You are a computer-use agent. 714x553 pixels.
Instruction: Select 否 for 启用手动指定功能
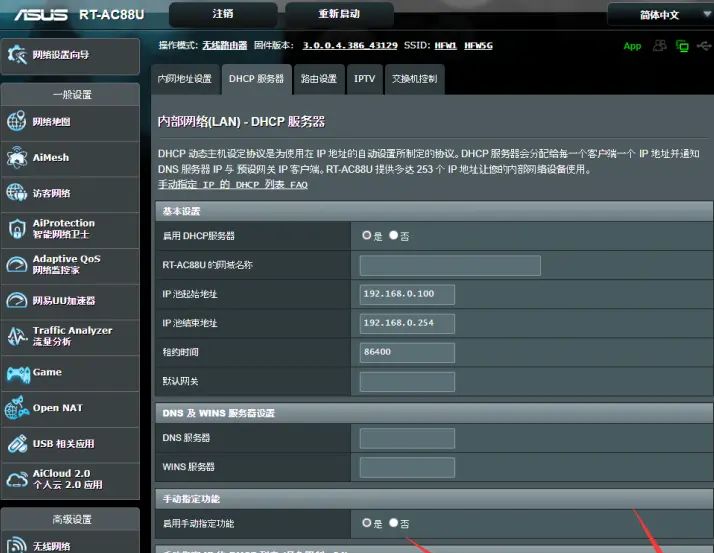pyautogui.click(x=393, y=522)
